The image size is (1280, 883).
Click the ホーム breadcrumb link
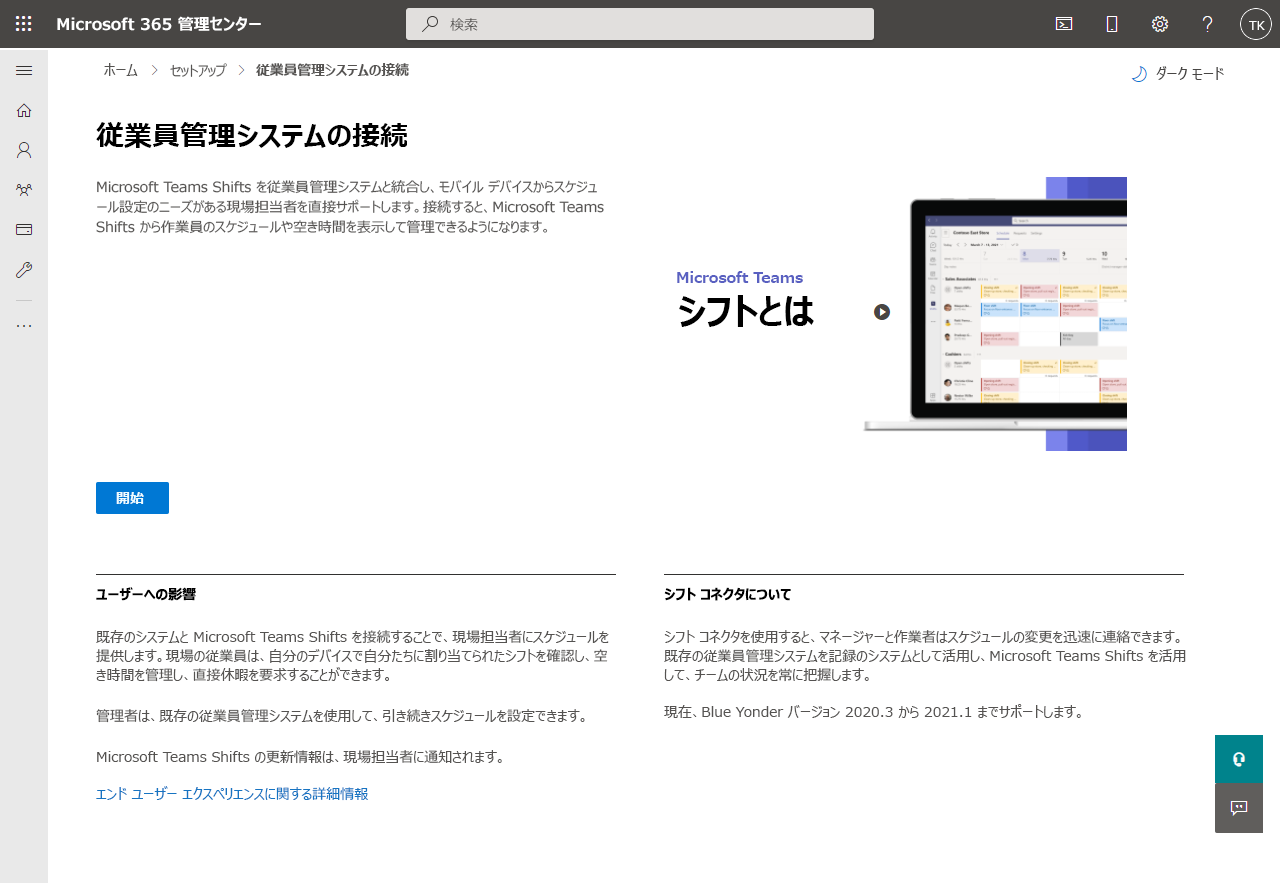click(121, 70)
